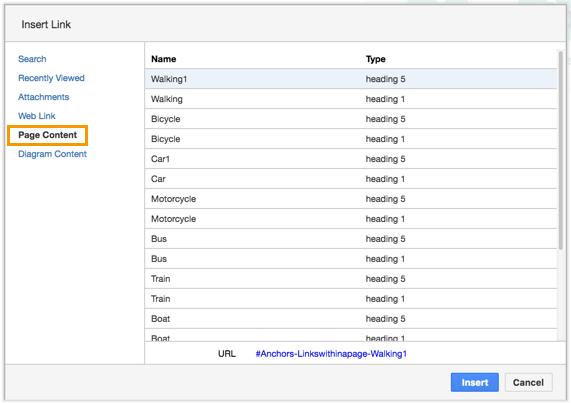Select the Bicycle heading 5 row
This screenshot has width=571, height=403.
pos(351,119)
